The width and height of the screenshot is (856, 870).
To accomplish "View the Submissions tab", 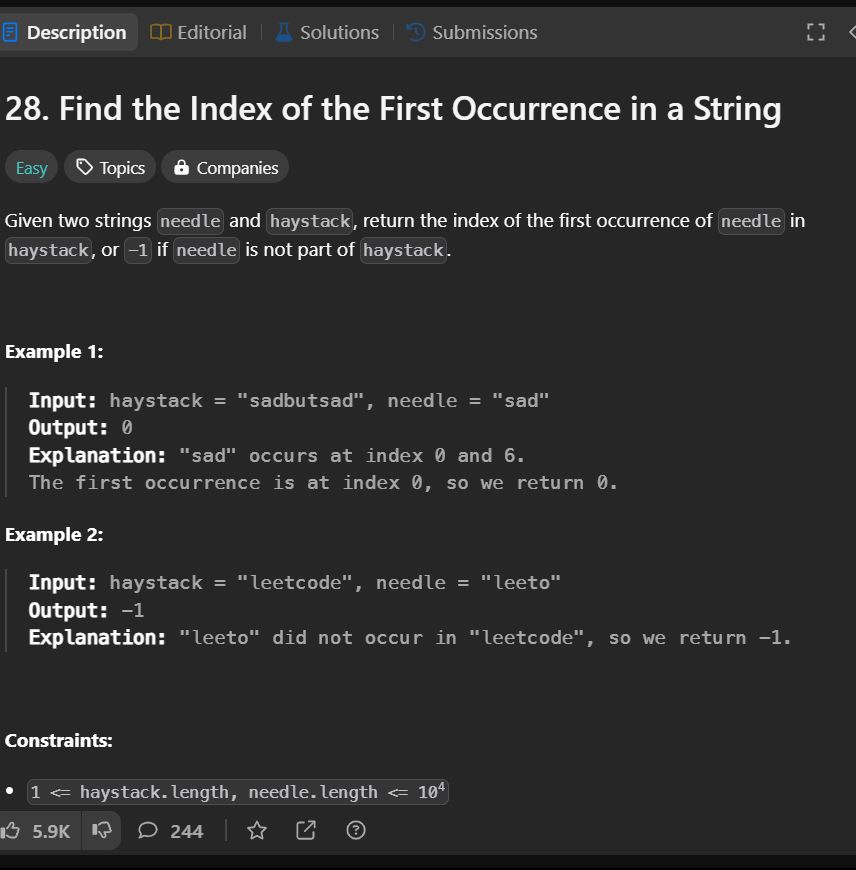I will pyautogui.click(x=472, y=32).
